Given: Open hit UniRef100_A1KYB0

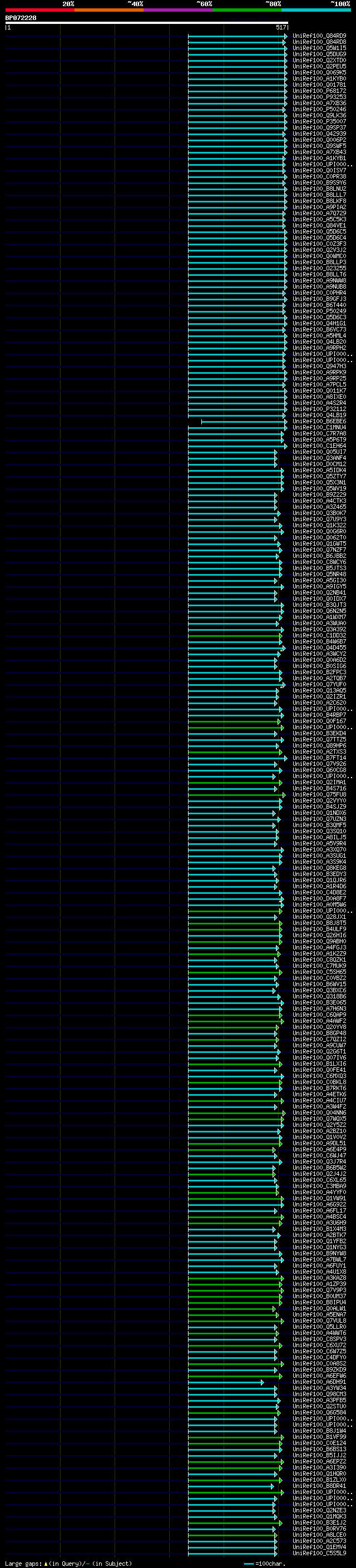Looking at the screenshot, I should tap(319, 78).
